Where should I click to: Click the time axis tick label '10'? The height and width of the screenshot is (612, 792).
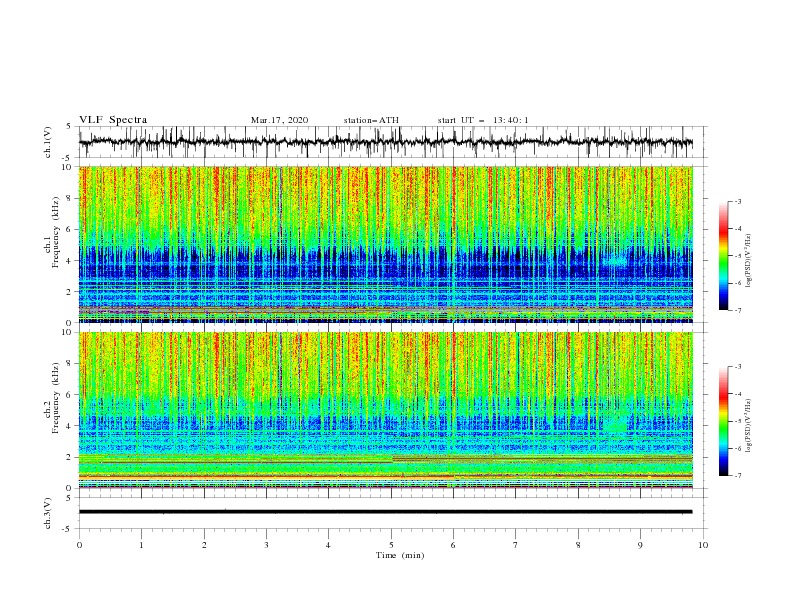(703, 545)
